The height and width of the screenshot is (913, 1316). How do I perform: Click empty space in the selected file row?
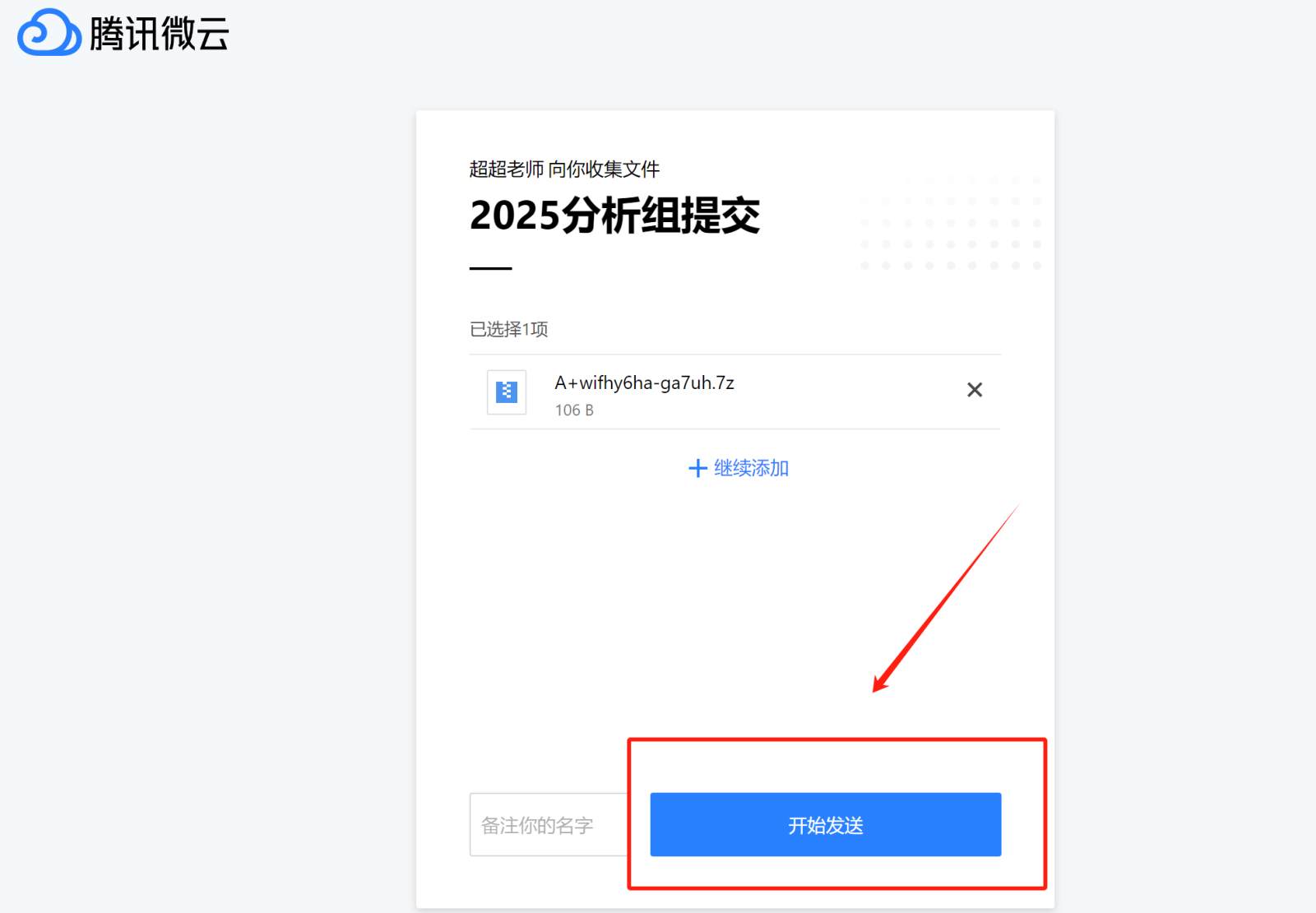847,392
